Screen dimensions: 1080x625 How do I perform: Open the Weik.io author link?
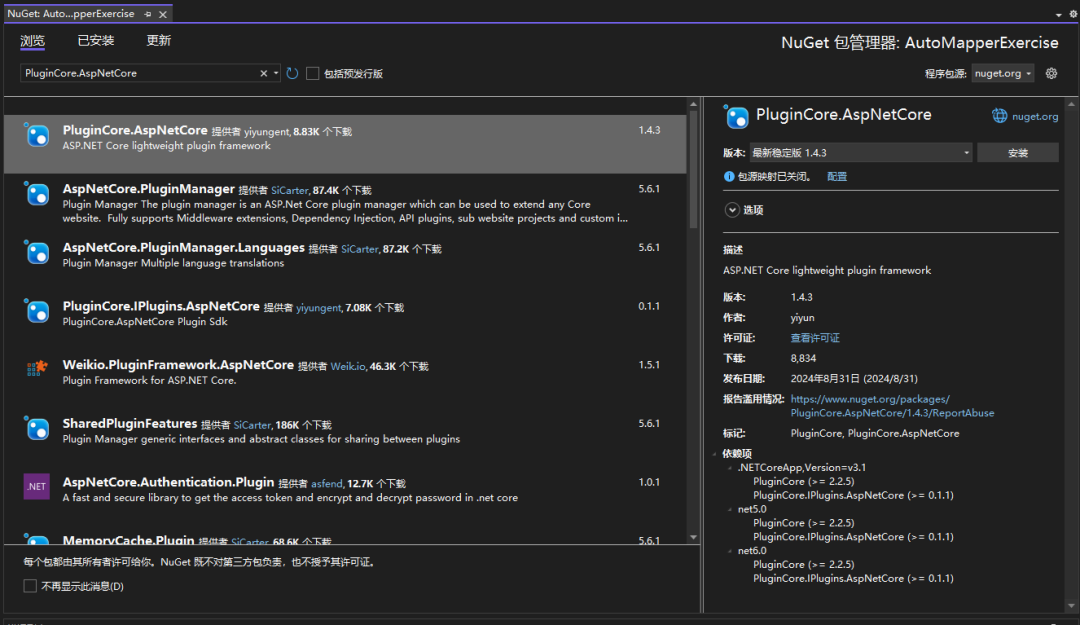pos(348,367)
